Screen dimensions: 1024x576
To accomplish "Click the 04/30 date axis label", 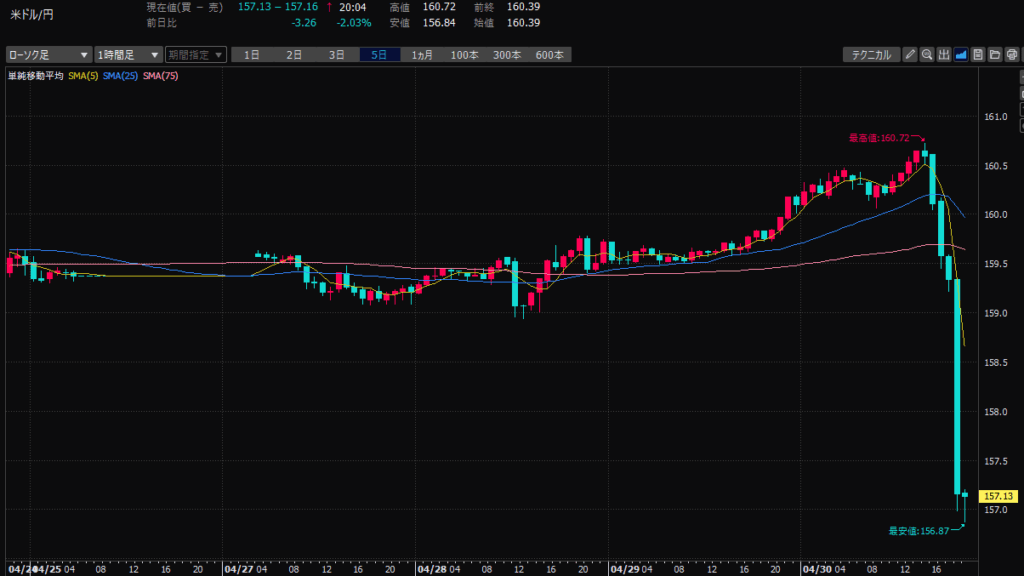I will pyautogui.click(x=816, y=569).
